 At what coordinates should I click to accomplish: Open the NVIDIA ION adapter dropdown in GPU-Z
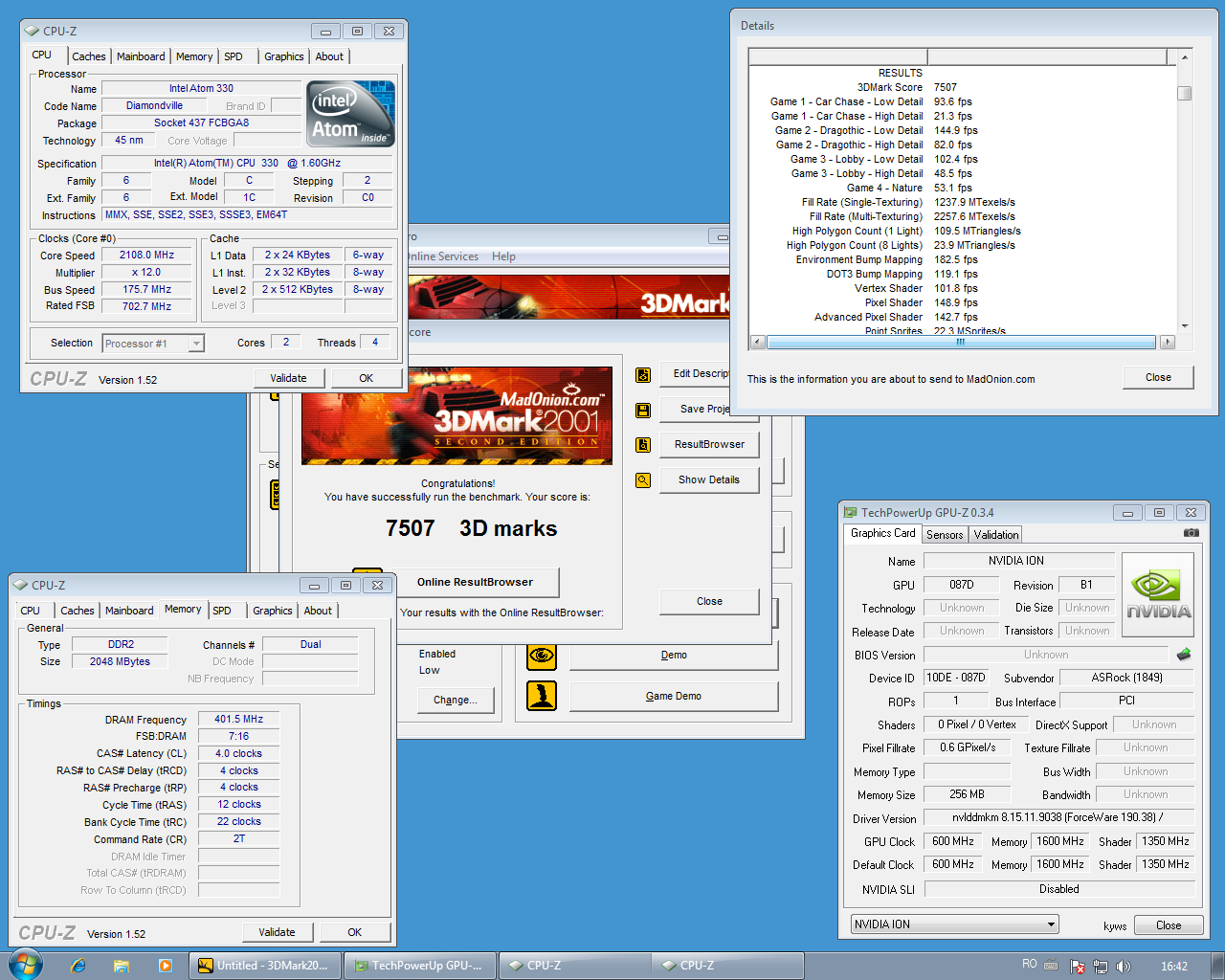tap(954, 924)
